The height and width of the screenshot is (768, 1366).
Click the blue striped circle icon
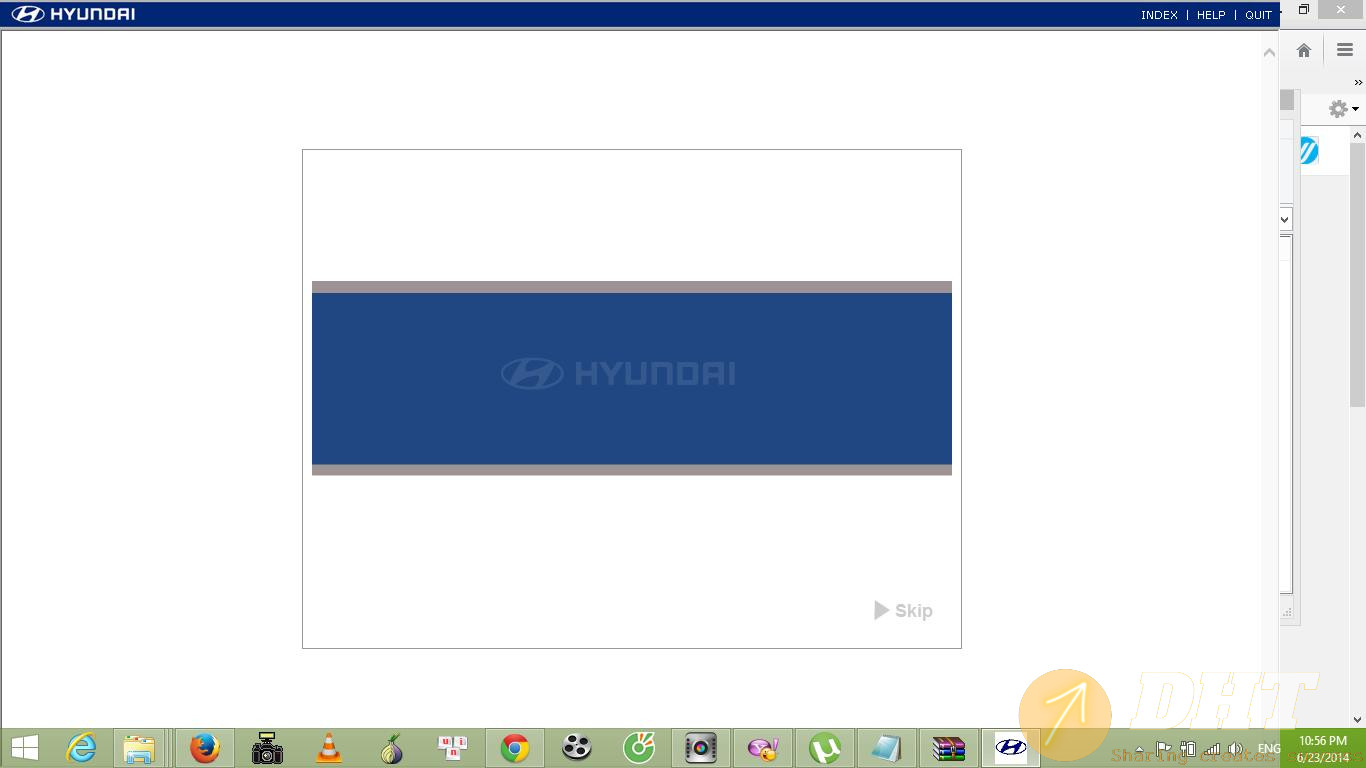point(1309,150)
